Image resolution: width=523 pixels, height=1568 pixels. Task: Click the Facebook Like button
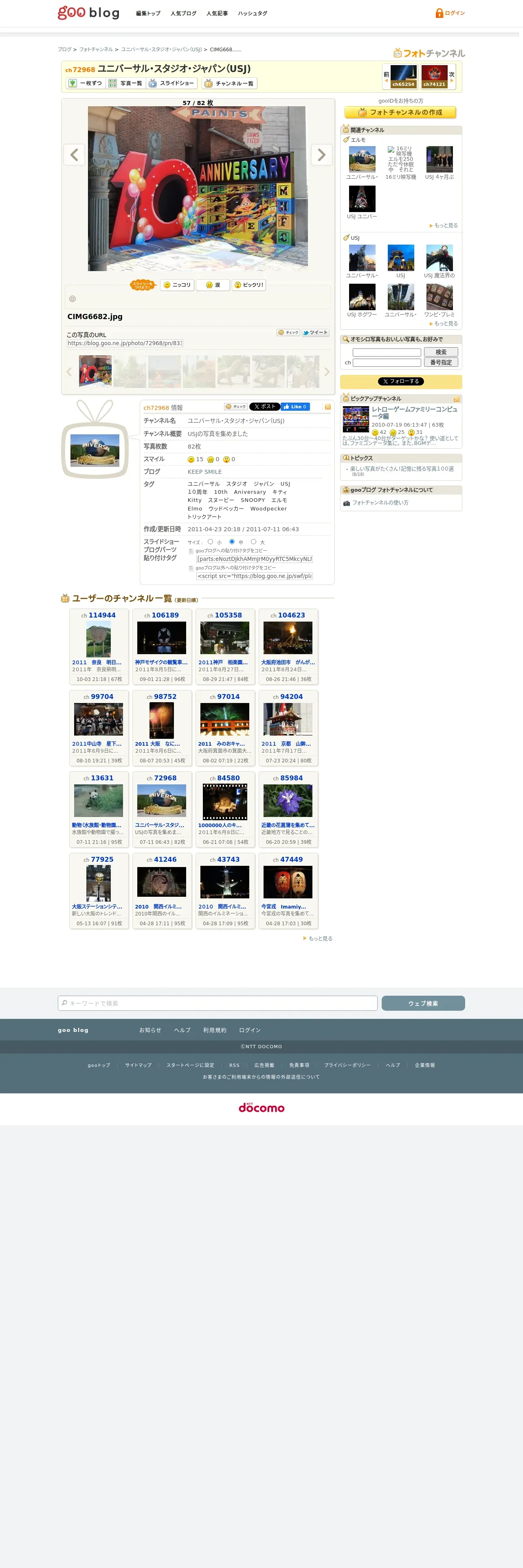[295, 407]
